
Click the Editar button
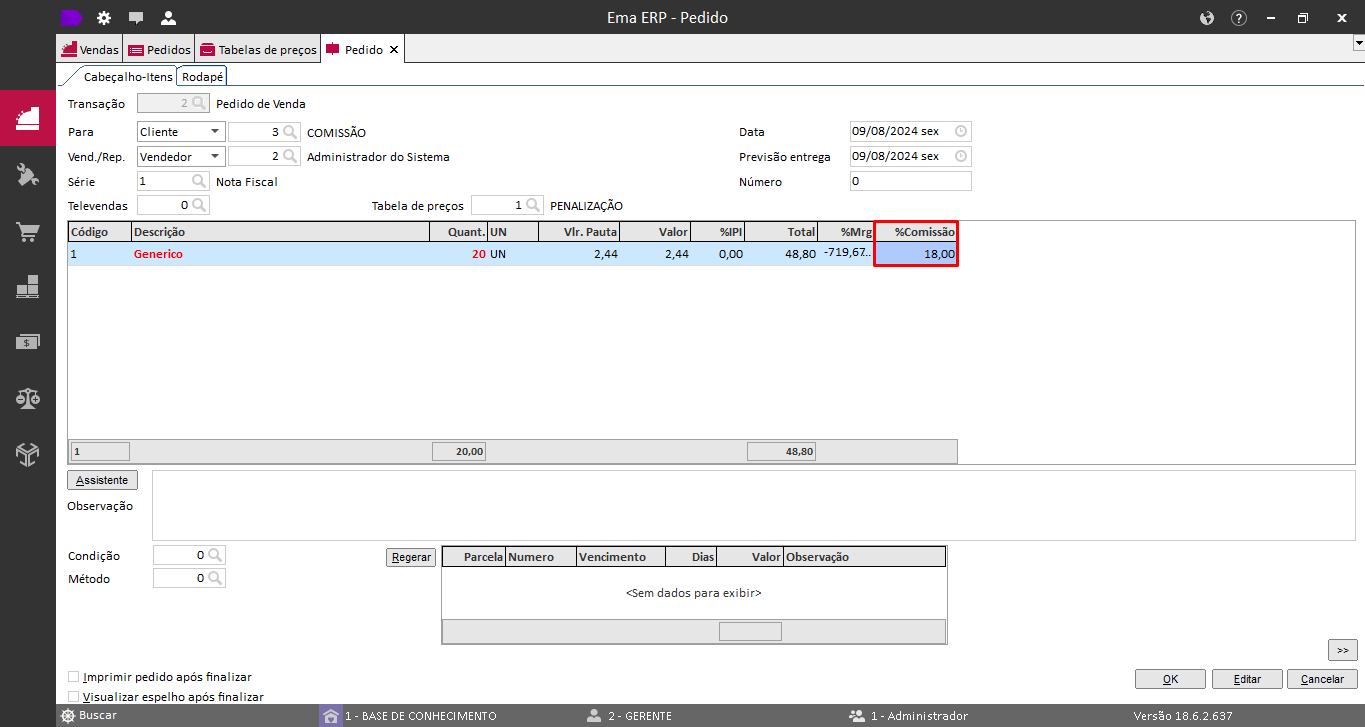pyautogui.click(x=1247, y=679)
